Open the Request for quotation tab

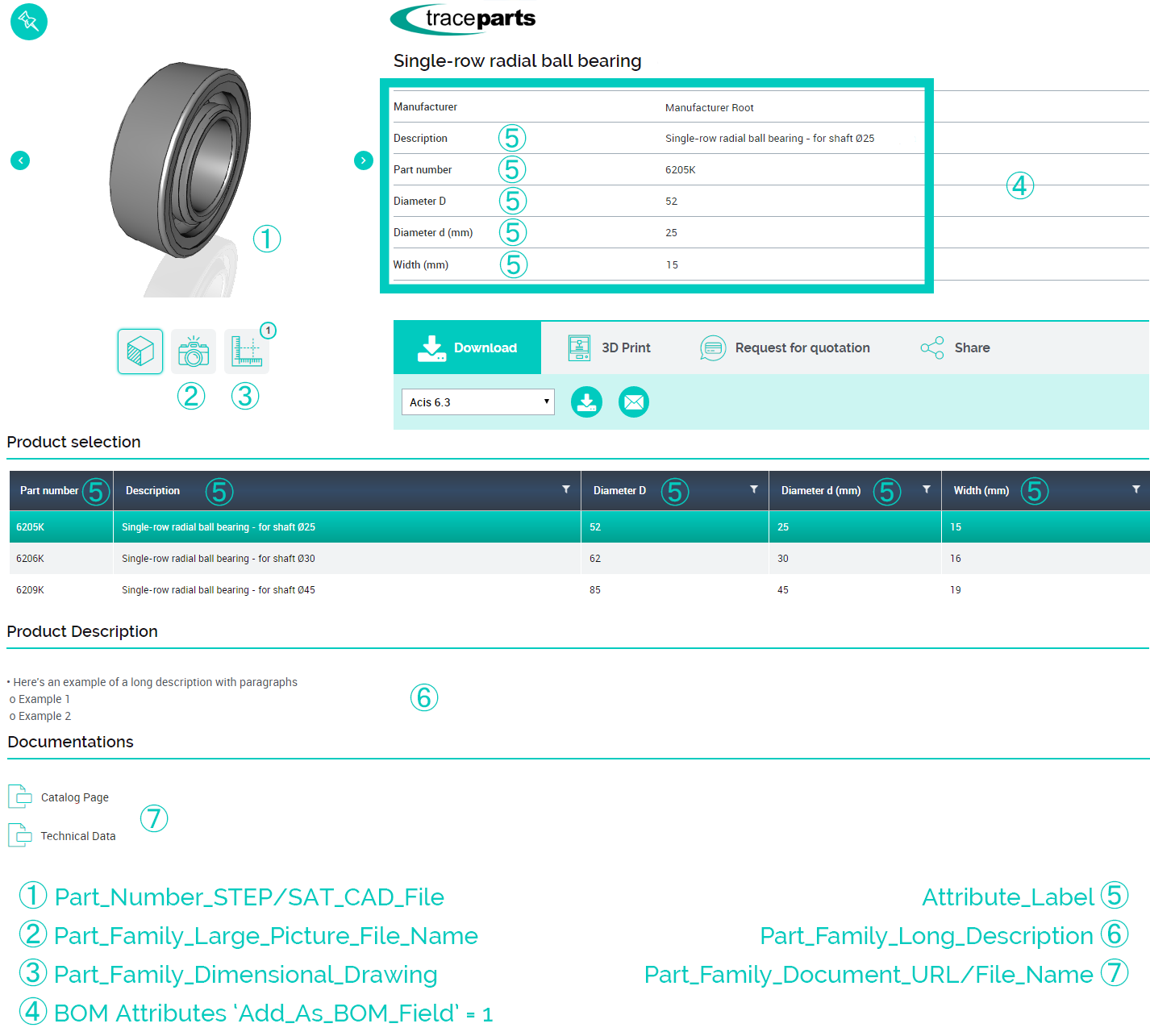pyautogui.click(x=785, y=347)
